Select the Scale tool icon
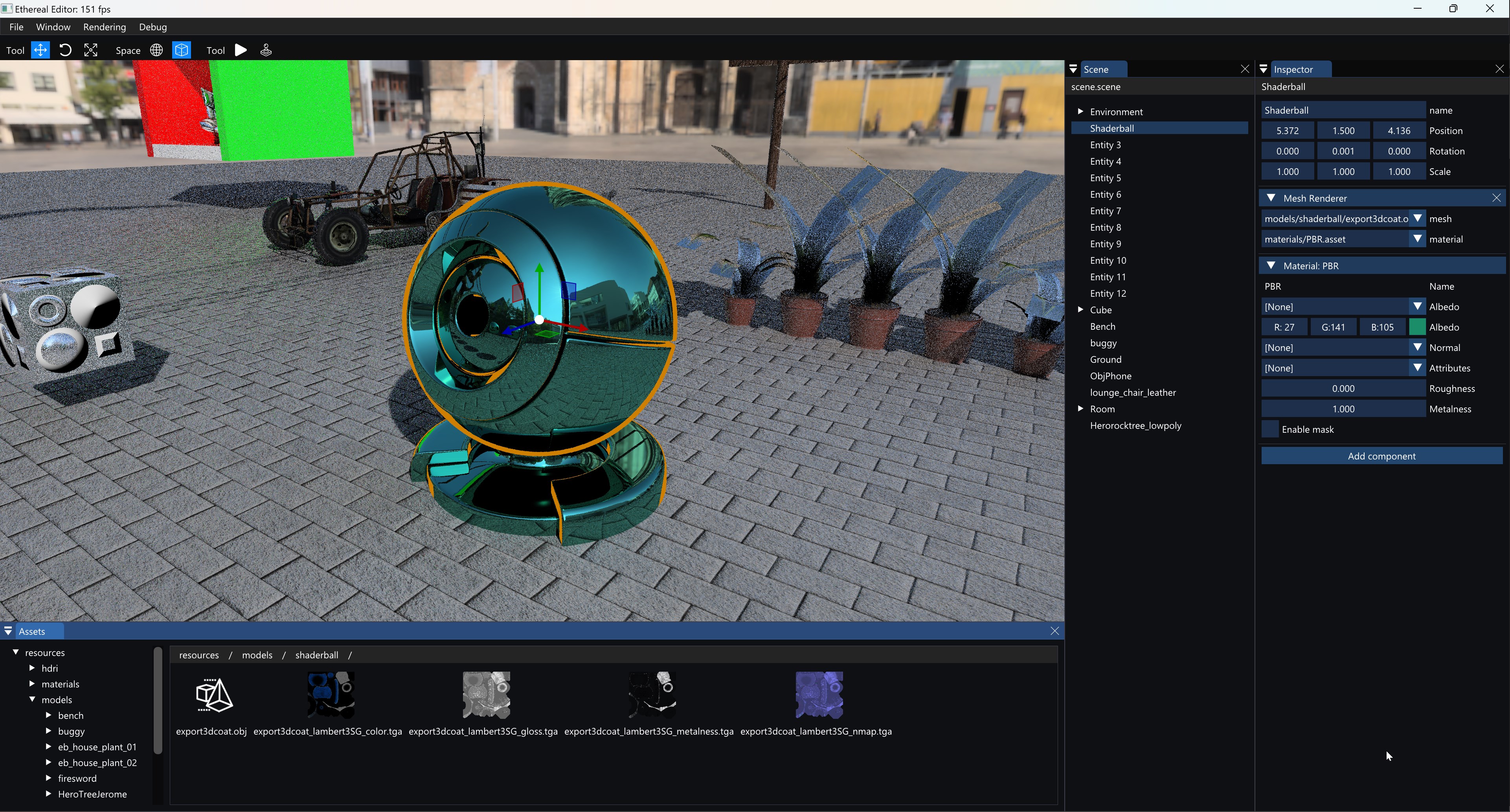The width and height of the screenshot is (1510, 812). point(91,50)
